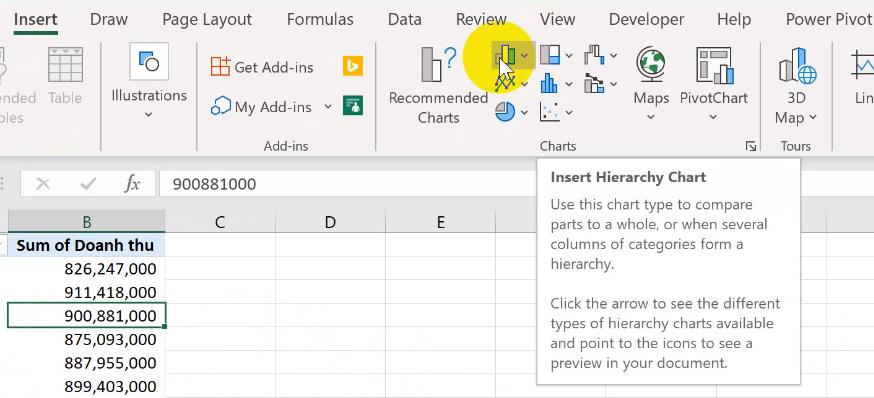The width and height of the screenshot is (874, 398).
Task: Expand the Illustrations dropdown chevron
Action: (x=148, y=115)
